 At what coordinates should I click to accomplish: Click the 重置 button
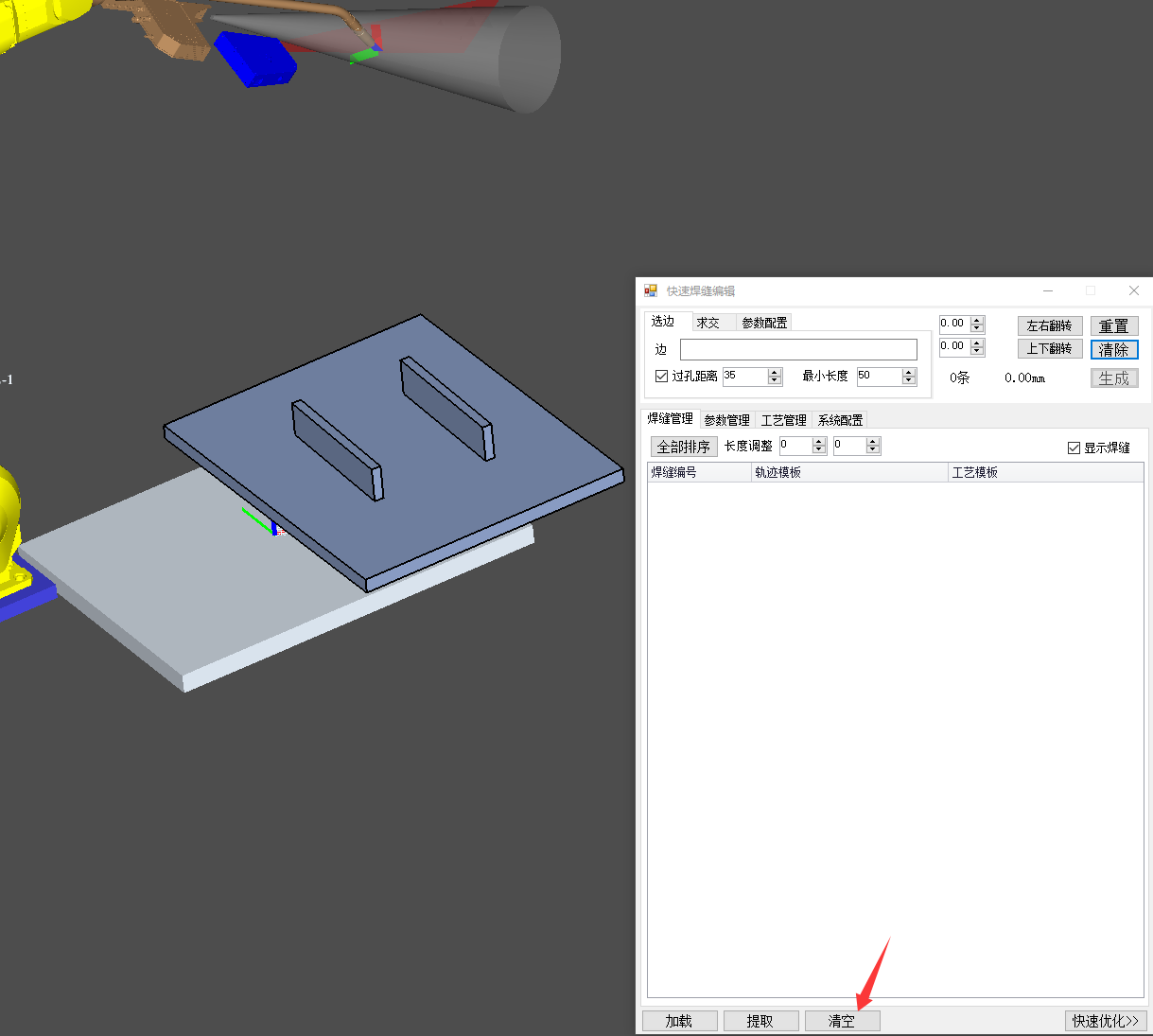[x=1113, y=325]
